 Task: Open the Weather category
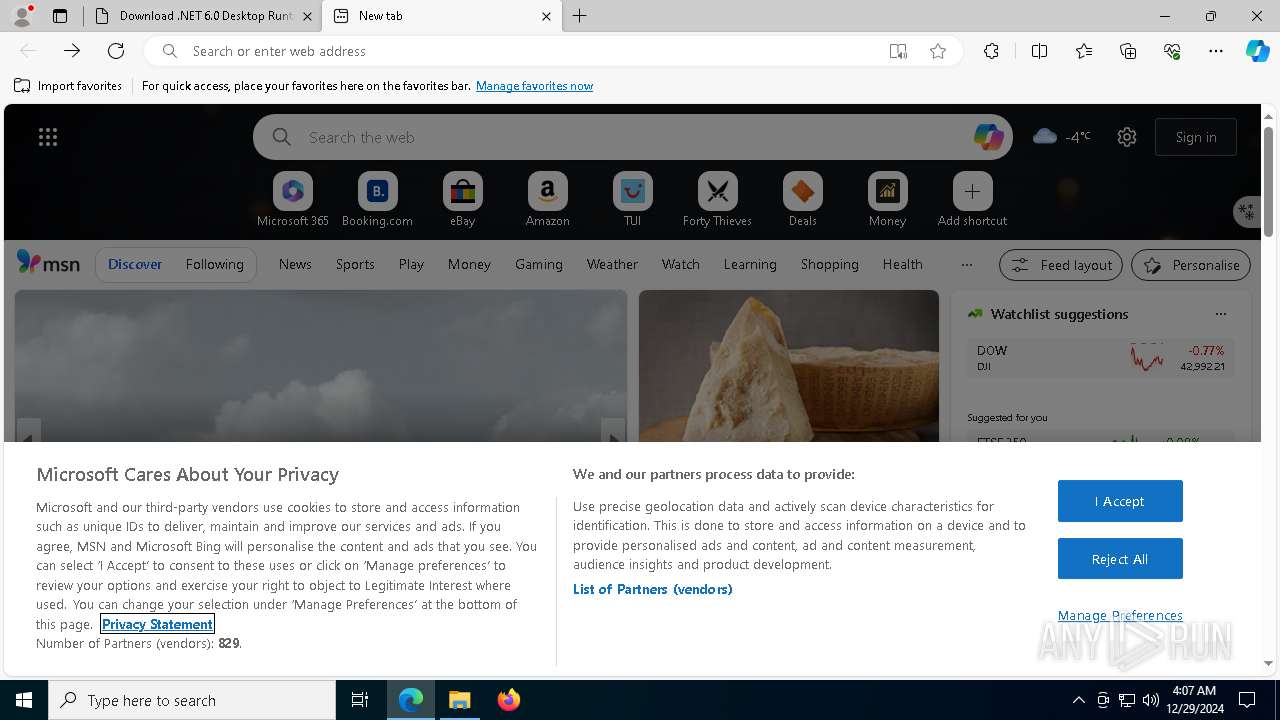[x=612, y=264]
